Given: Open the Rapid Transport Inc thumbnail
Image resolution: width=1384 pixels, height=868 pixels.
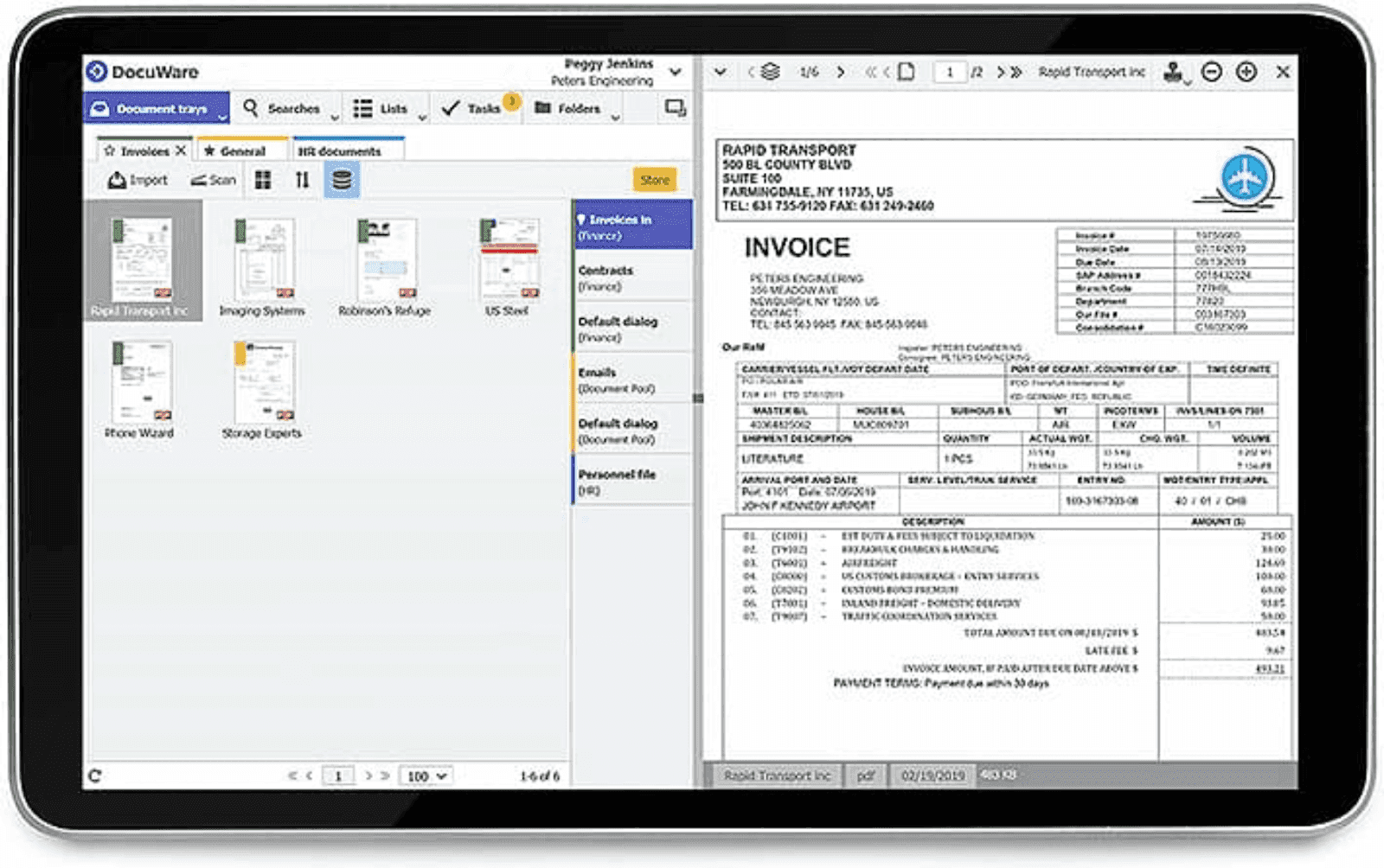Looking at the screenshot, I should 141,259.
